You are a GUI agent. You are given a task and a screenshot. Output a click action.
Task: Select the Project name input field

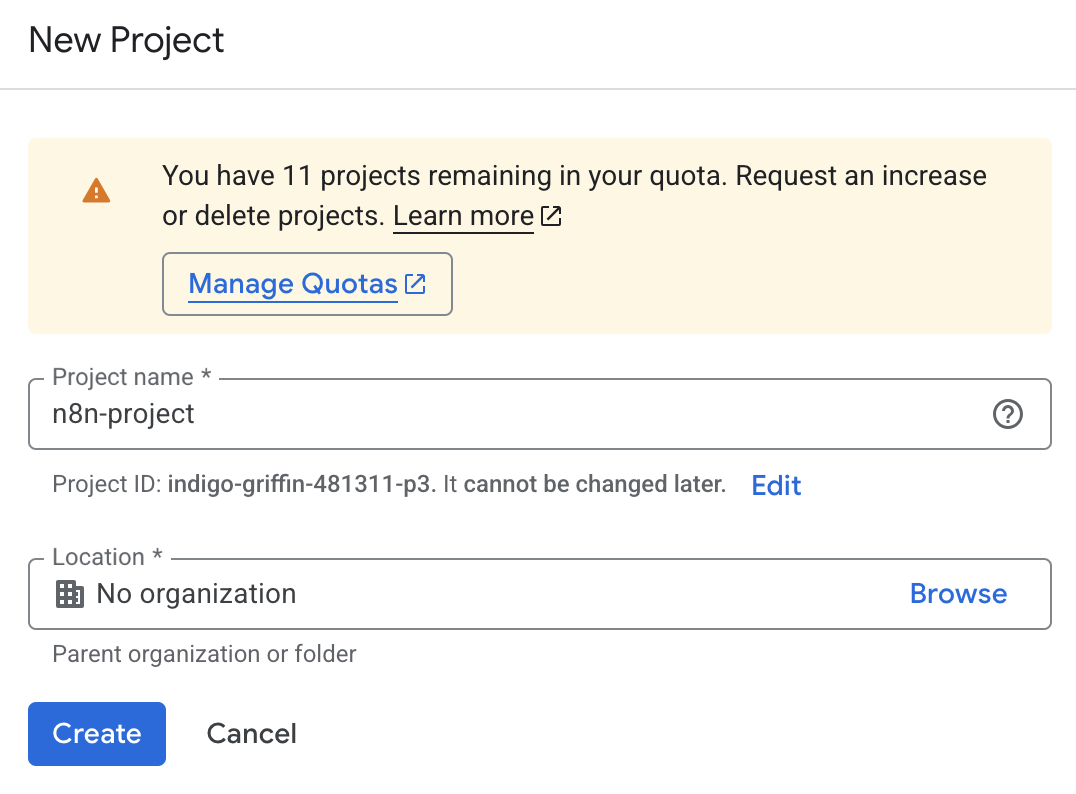click(x=500, y=414)
